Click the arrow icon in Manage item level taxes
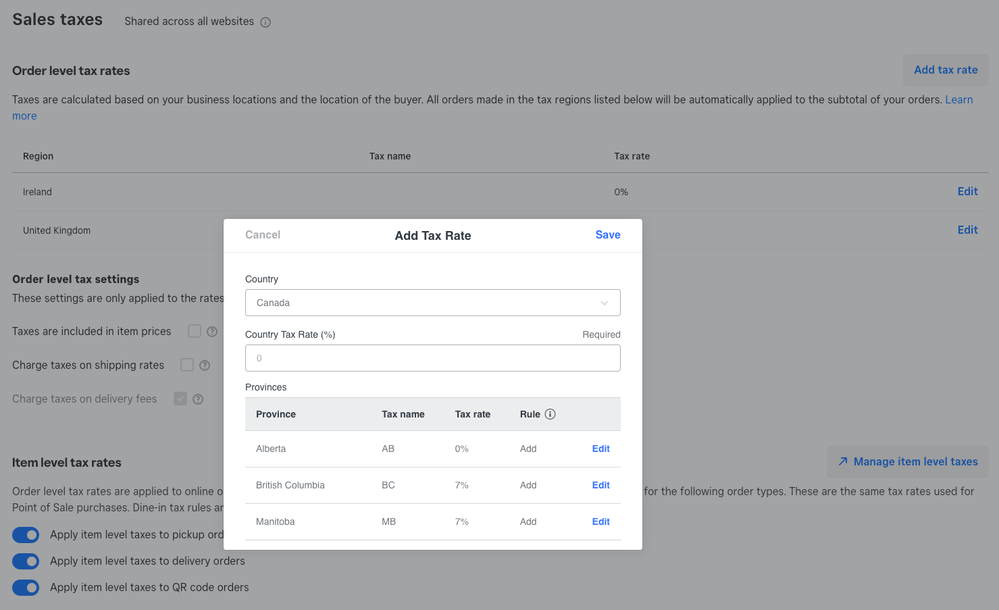999x610 pixels. 843,462
